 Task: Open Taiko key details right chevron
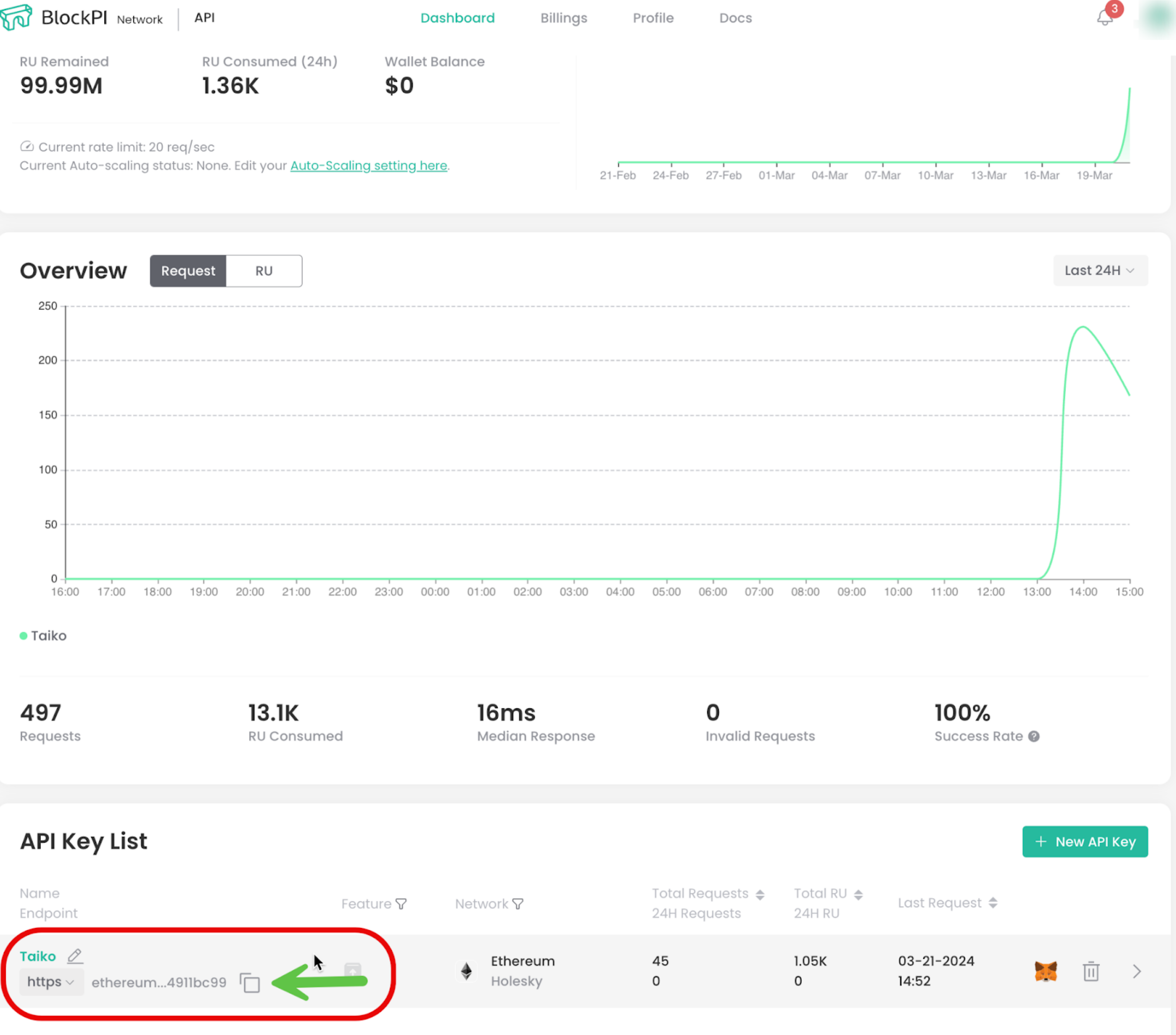pyautogui.click(x=1136, y=971)
